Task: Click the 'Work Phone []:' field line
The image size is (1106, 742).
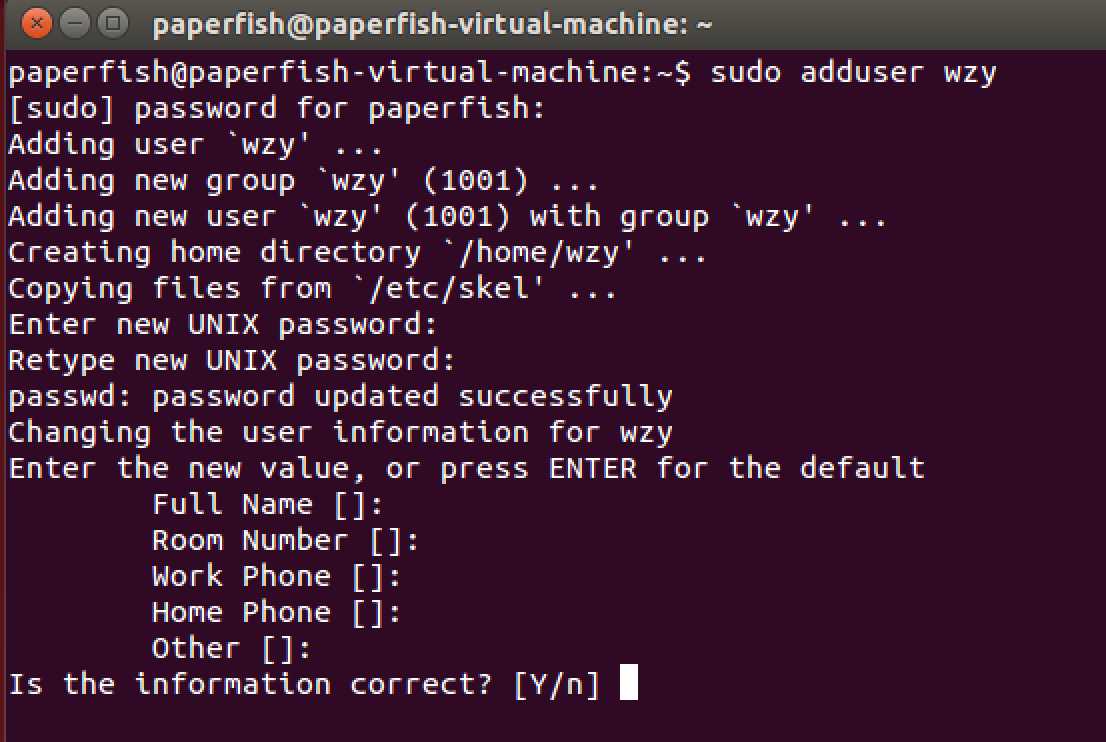Action: coord(276,576)
